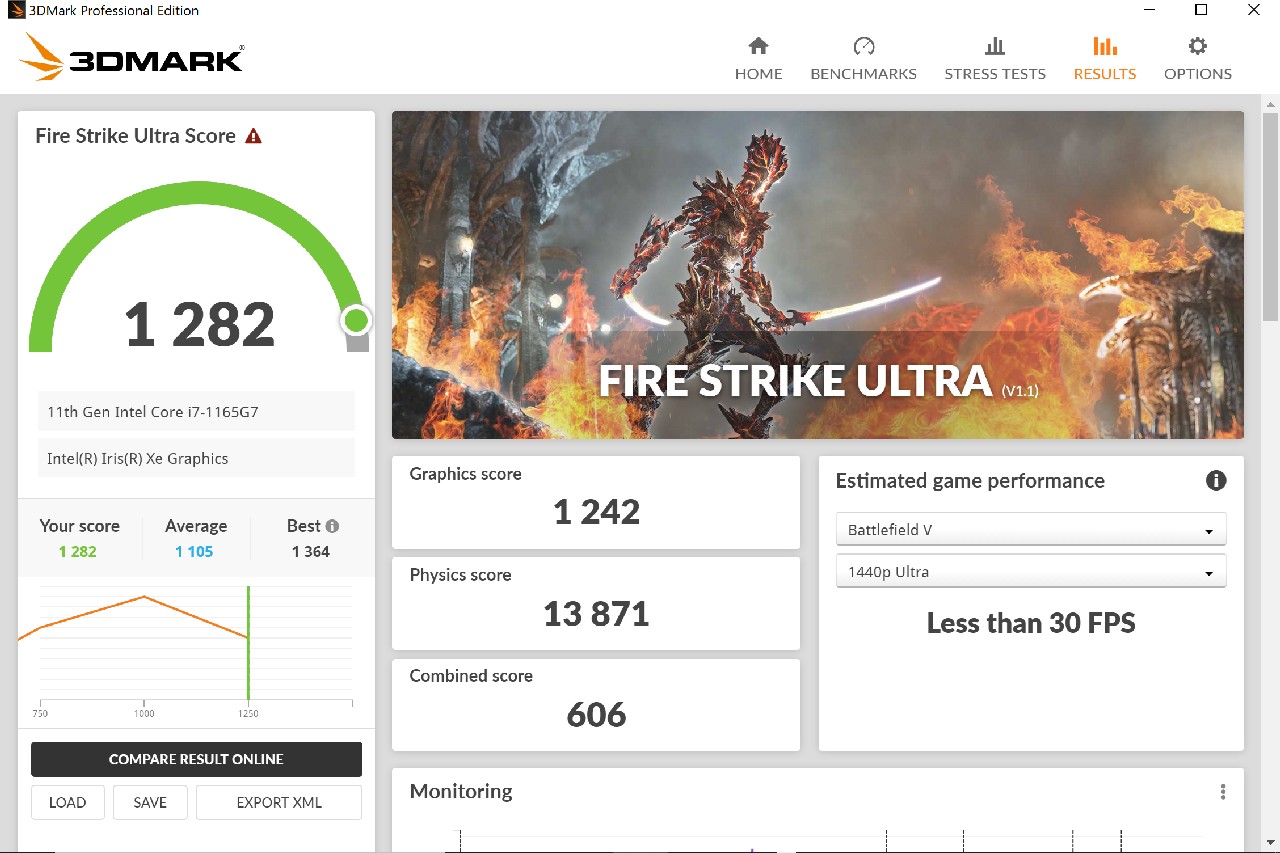1280x853 pixels.
Task: Click the score warning triangle icon
Action: [x=253, y=136]
